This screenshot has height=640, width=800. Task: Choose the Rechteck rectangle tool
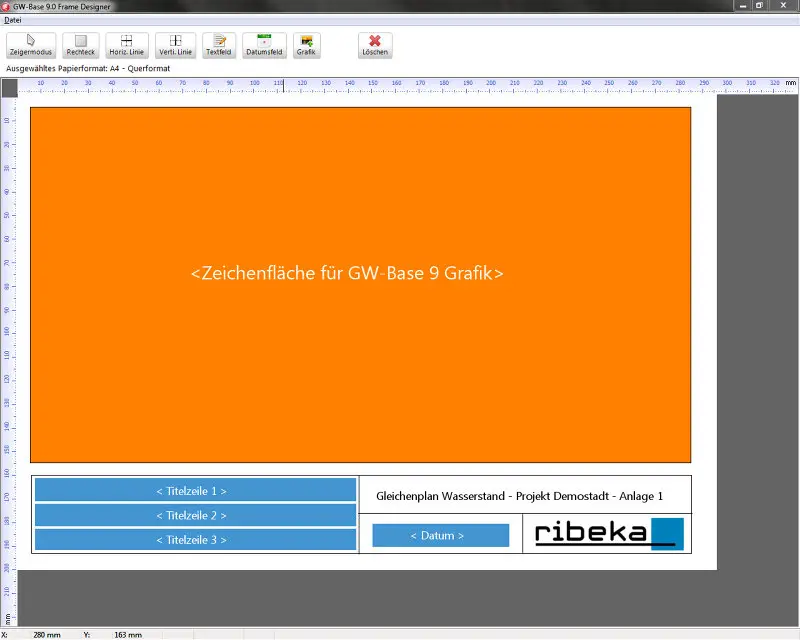[81, 45]
